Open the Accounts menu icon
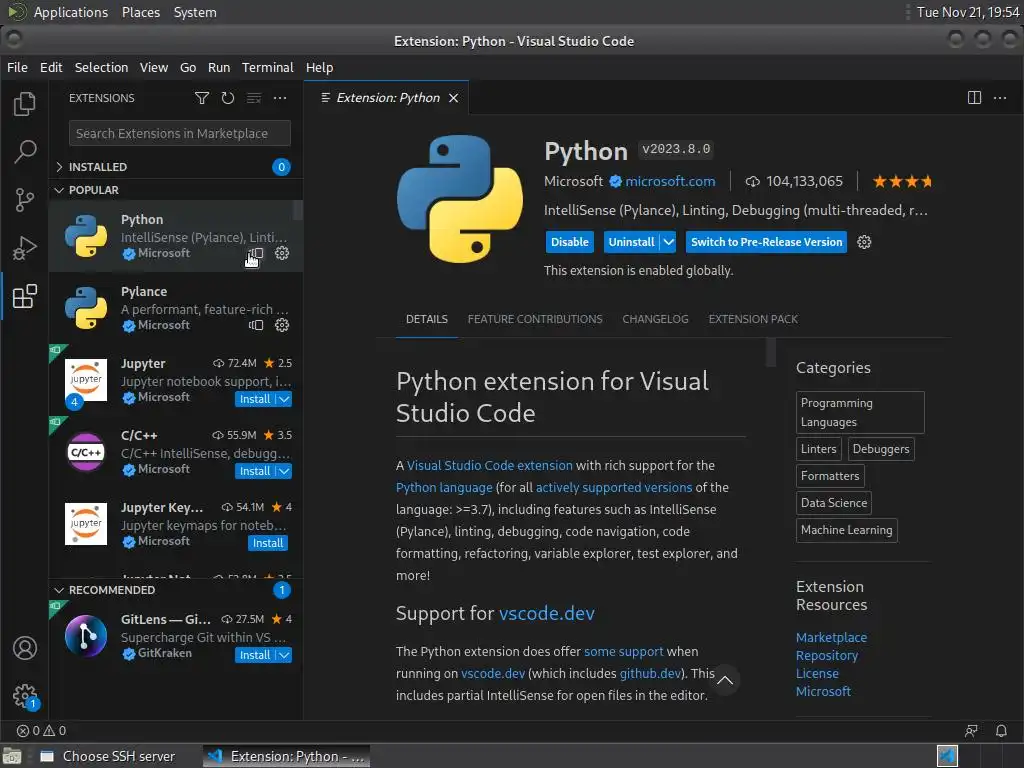The width and height of the screenshot is (1024, 768). pos(25,648)
